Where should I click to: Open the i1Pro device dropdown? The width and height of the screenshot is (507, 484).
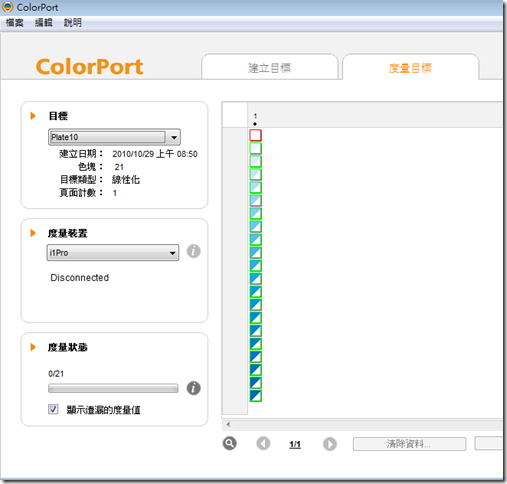pyautogui.click(x=113, y=253)
